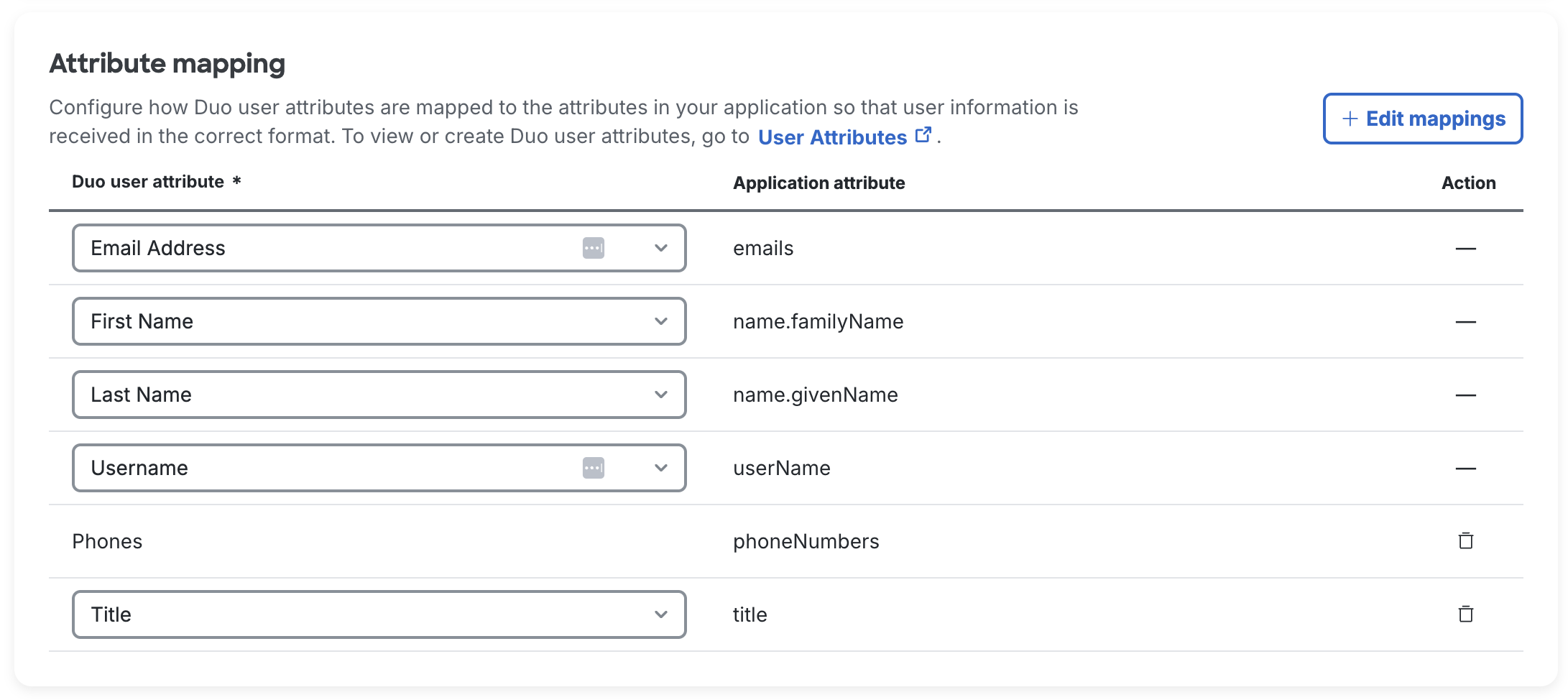Click the name.familyName application attribute
1568x700 pixels.
(x=818, y=321)
